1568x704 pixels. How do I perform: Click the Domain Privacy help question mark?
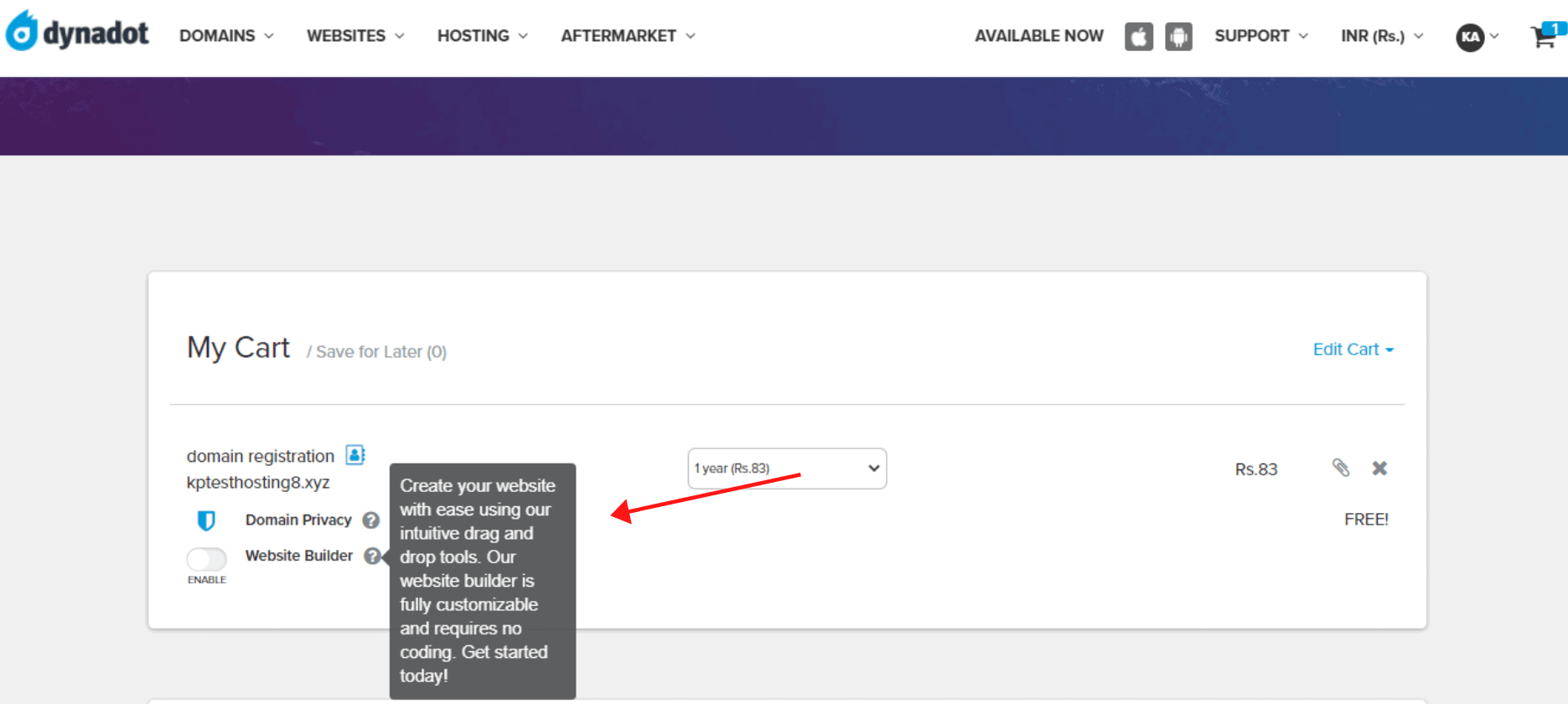click(370, 520)
